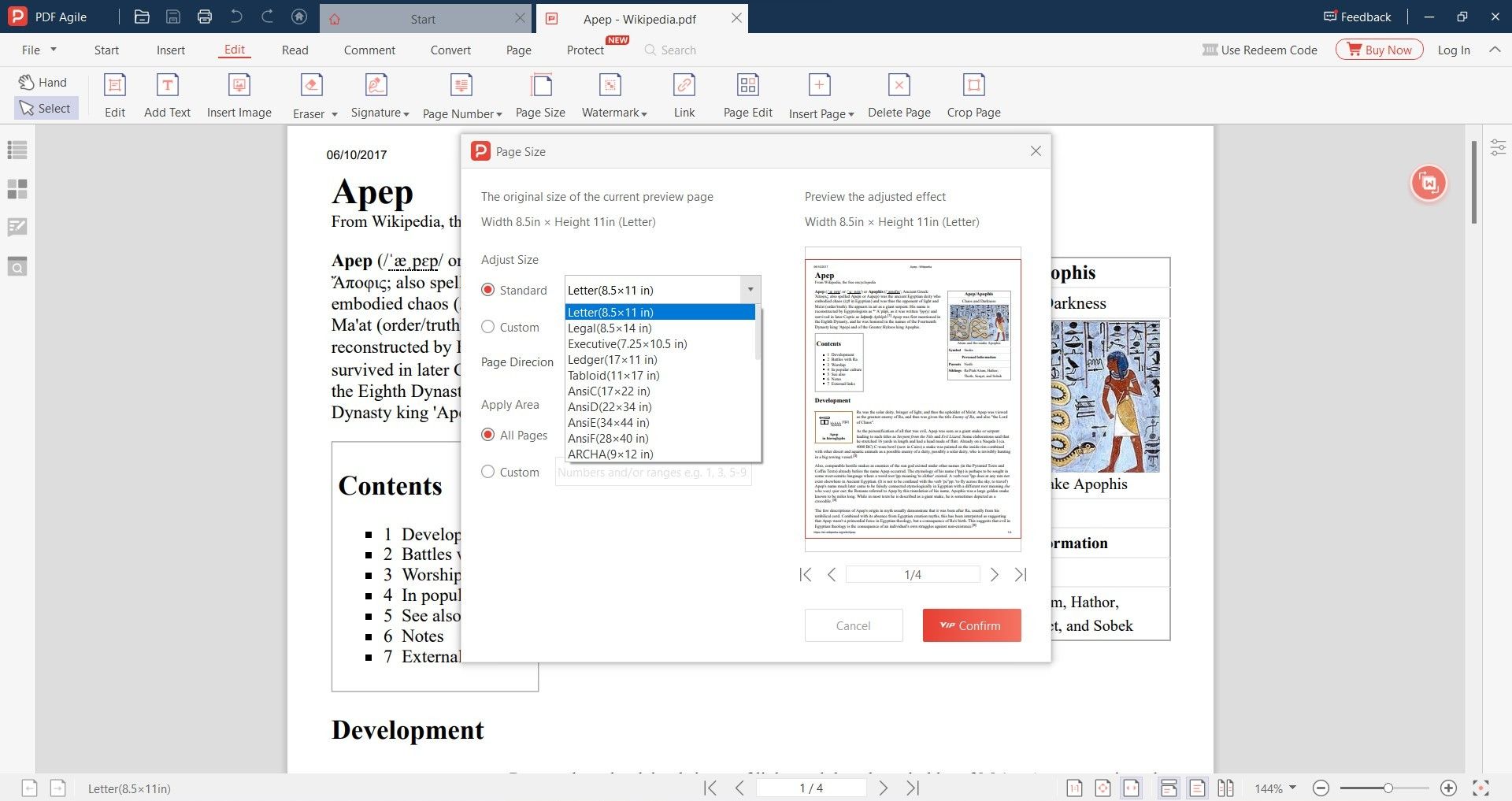This screenshot has width=1512, height=801.
Task: Click the Confirm button
Action: (971, 625)
